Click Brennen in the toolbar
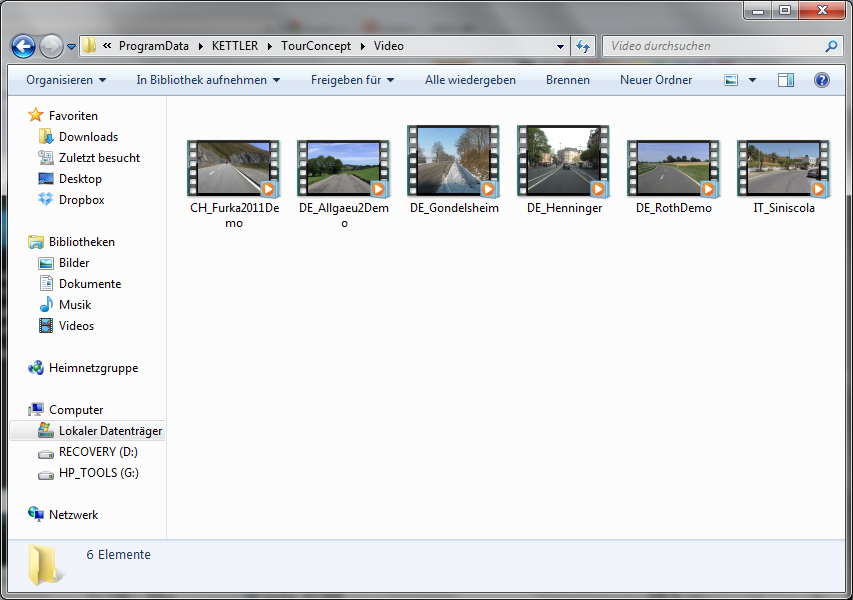Viewport: 853px width, 600px height. coord(567,80)
